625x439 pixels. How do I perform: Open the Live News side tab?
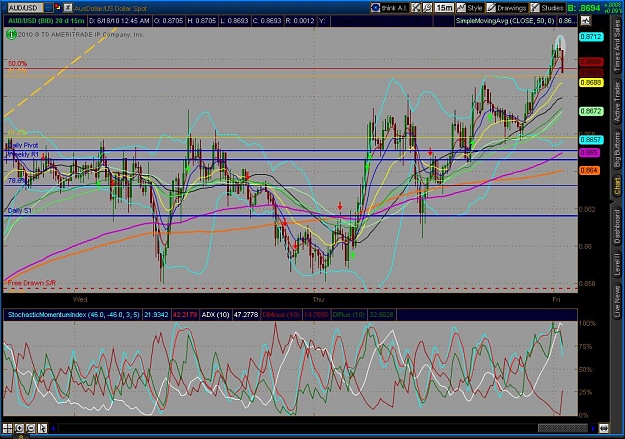pos(617,299)
